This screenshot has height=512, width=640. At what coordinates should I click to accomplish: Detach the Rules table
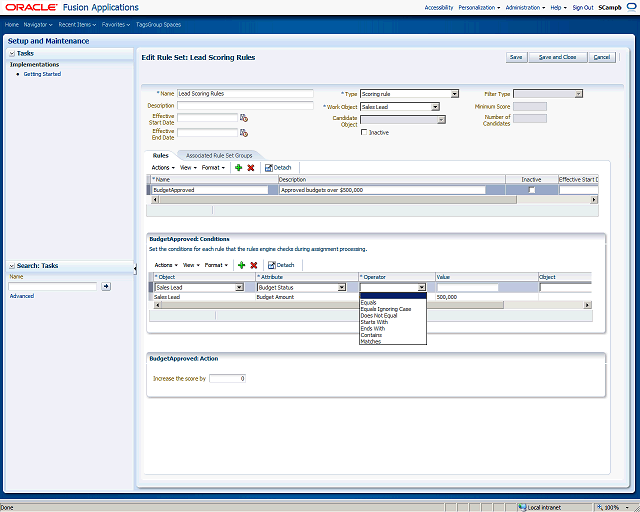pyautogui.click(x=278, y=167)
